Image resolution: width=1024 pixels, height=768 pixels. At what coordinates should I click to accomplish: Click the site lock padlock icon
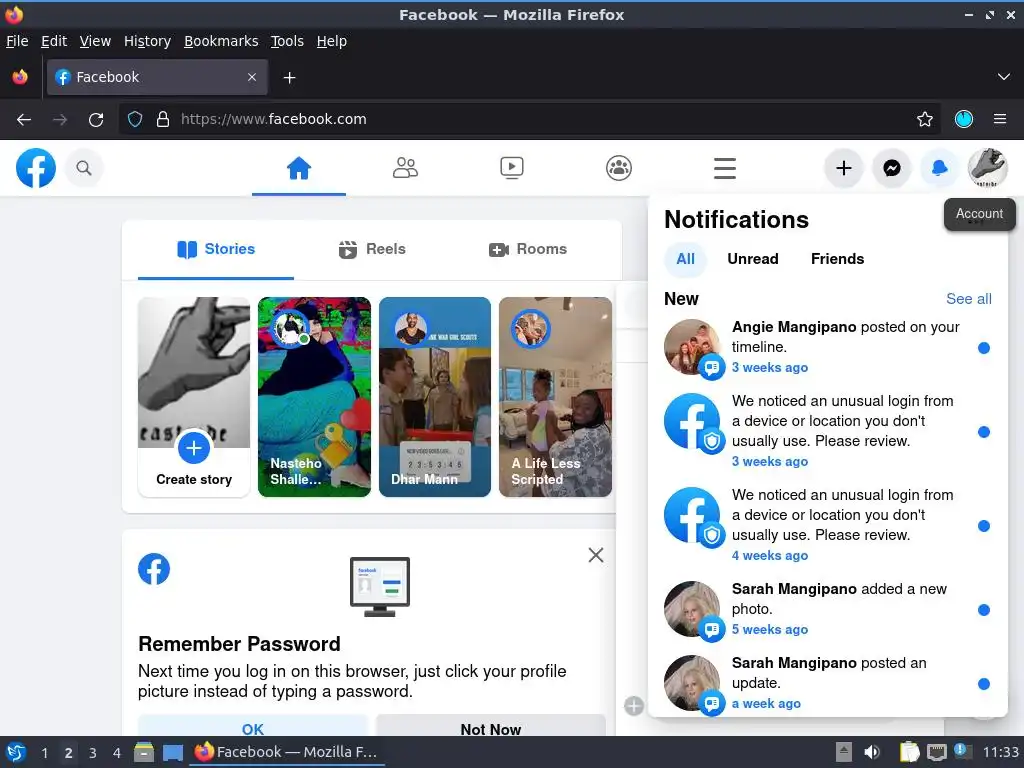(x=163, y=120)
